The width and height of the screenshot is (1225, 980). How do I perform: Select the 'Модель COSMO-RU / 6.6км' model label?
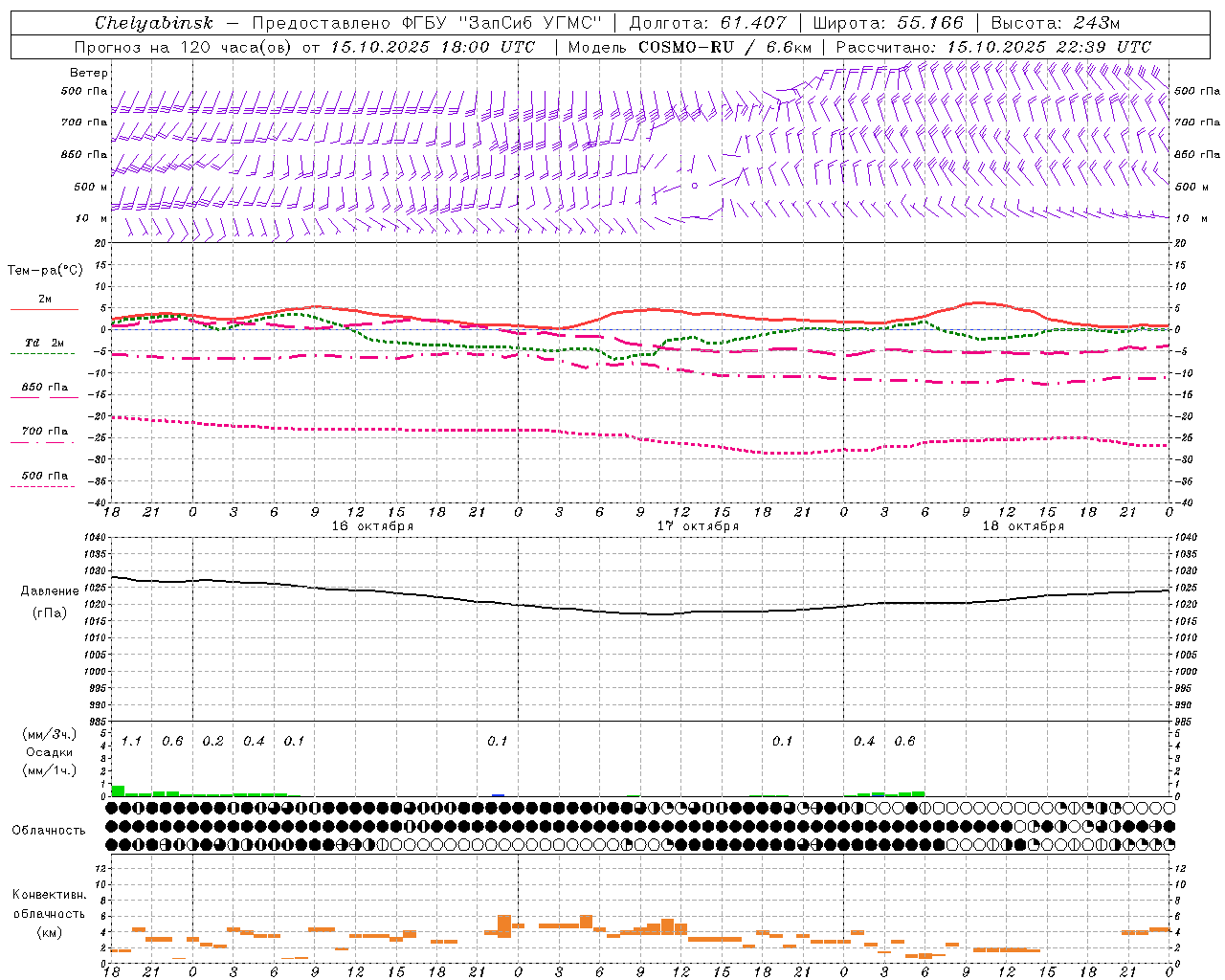click(x=690, y=47)
